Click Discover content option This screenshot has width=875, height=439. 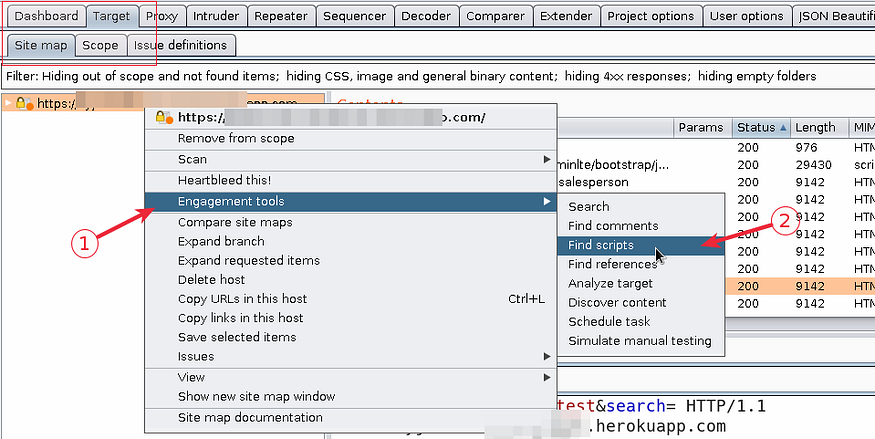pos(617,302)
